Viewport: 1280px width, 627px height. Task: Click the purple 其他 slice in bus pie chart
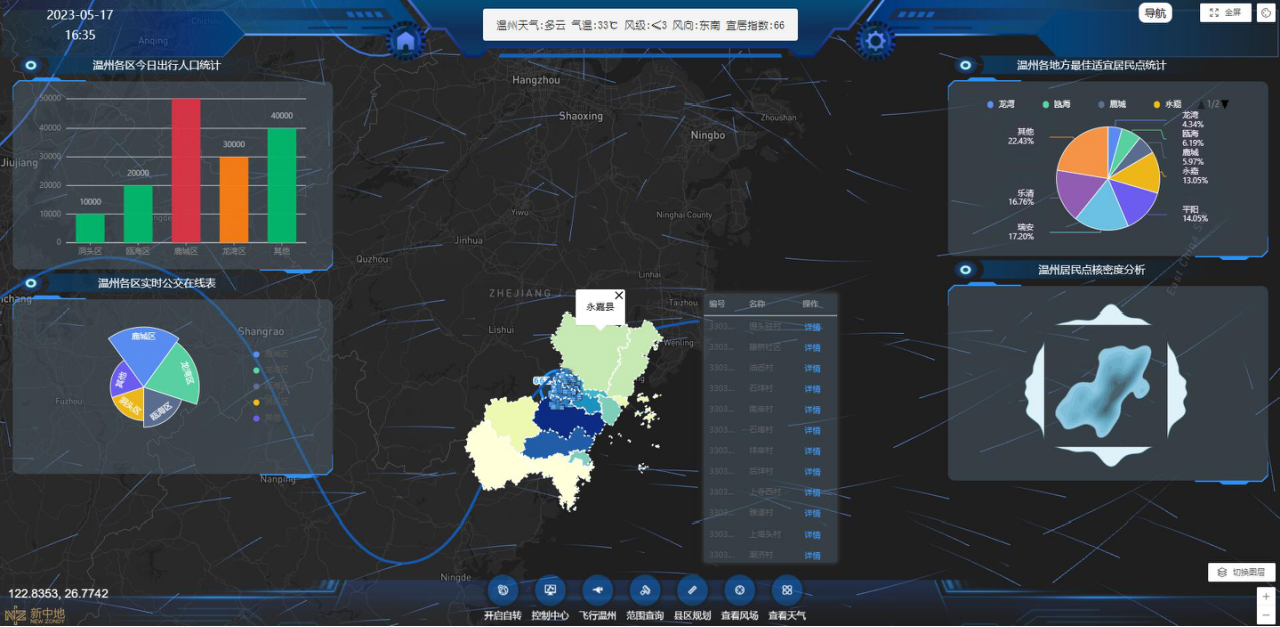[125, 382]
